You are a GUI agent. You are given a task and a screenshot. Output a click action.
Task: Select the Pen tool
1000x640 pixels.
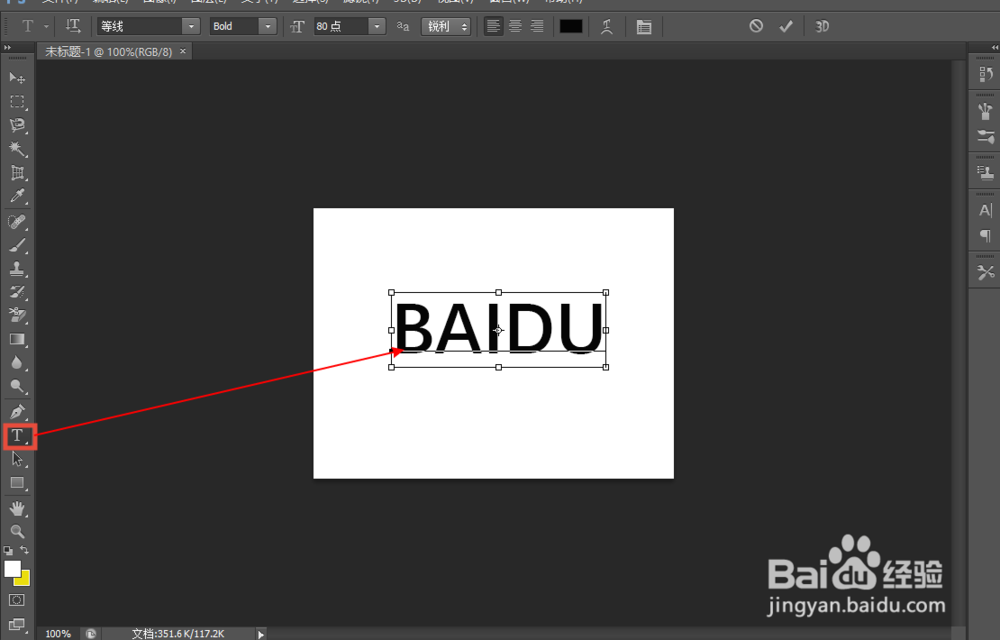point(17,412)
